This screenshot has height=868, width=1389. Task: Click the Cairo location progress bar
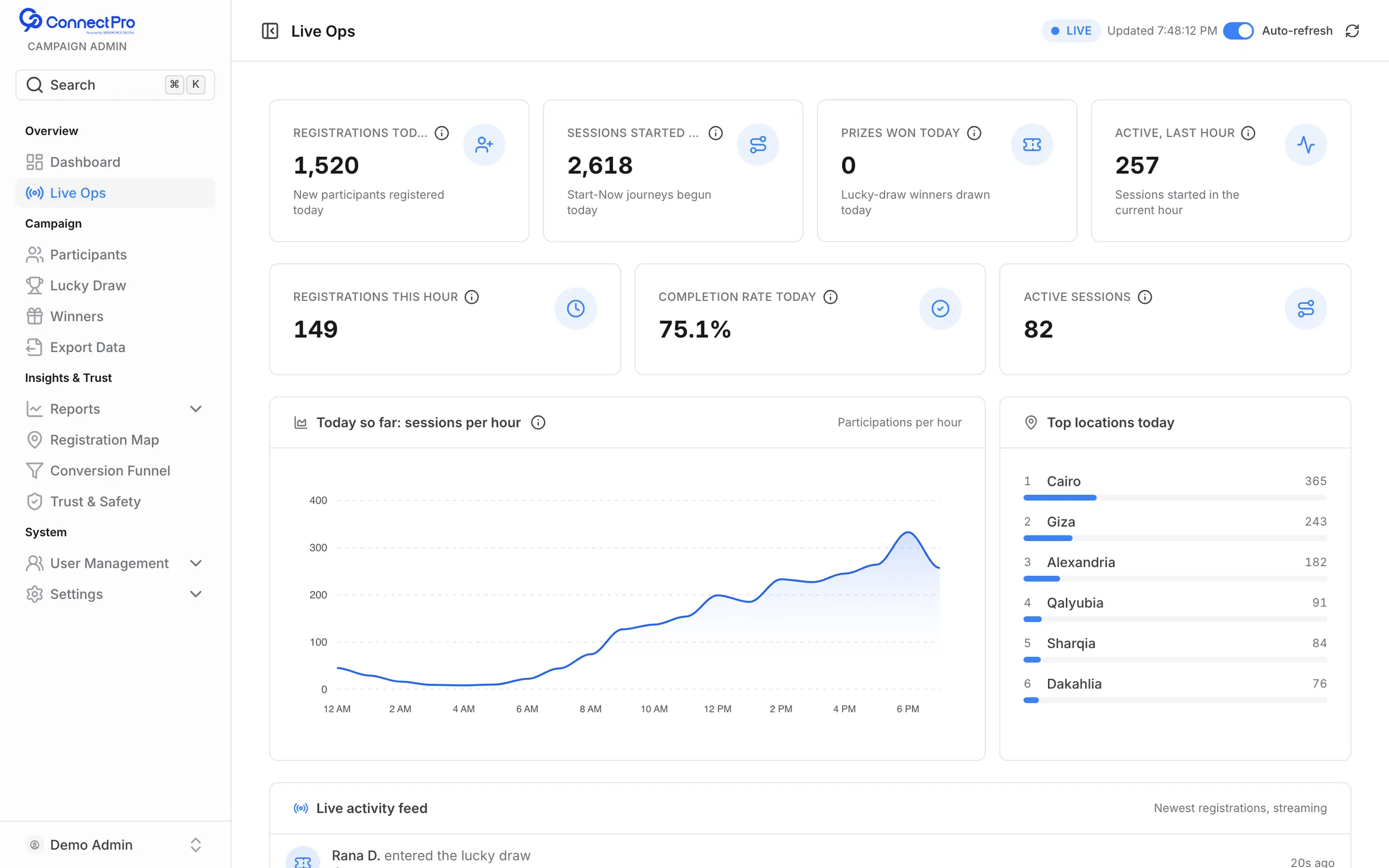coord(1175,498)
